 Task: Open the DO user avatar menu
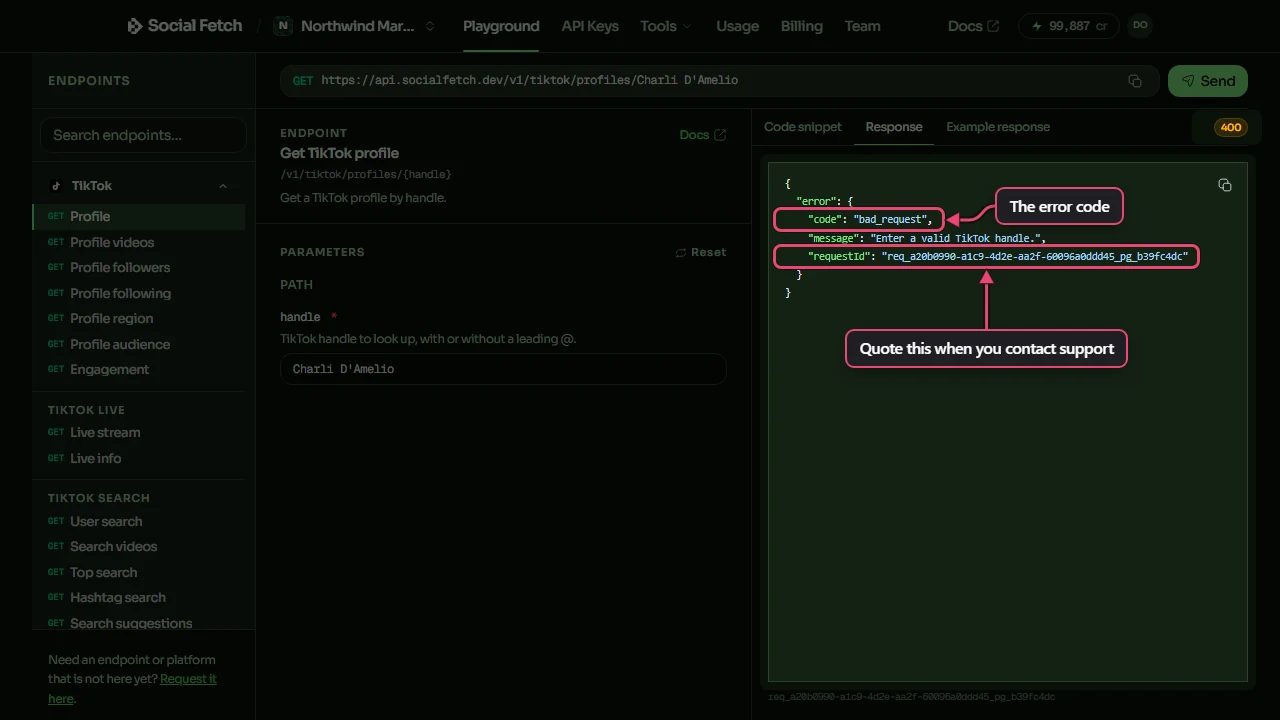[x=1140, y=26]
